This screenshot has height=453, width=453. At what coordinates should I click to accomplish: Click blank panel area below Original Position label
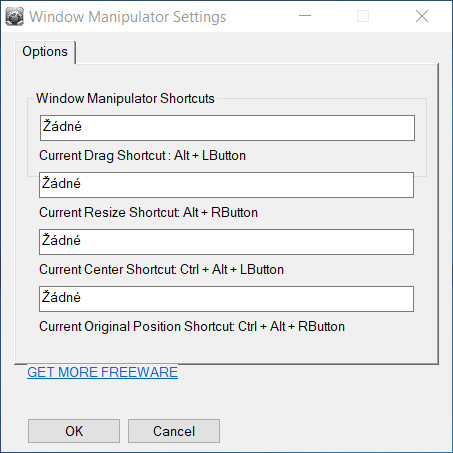227,348
